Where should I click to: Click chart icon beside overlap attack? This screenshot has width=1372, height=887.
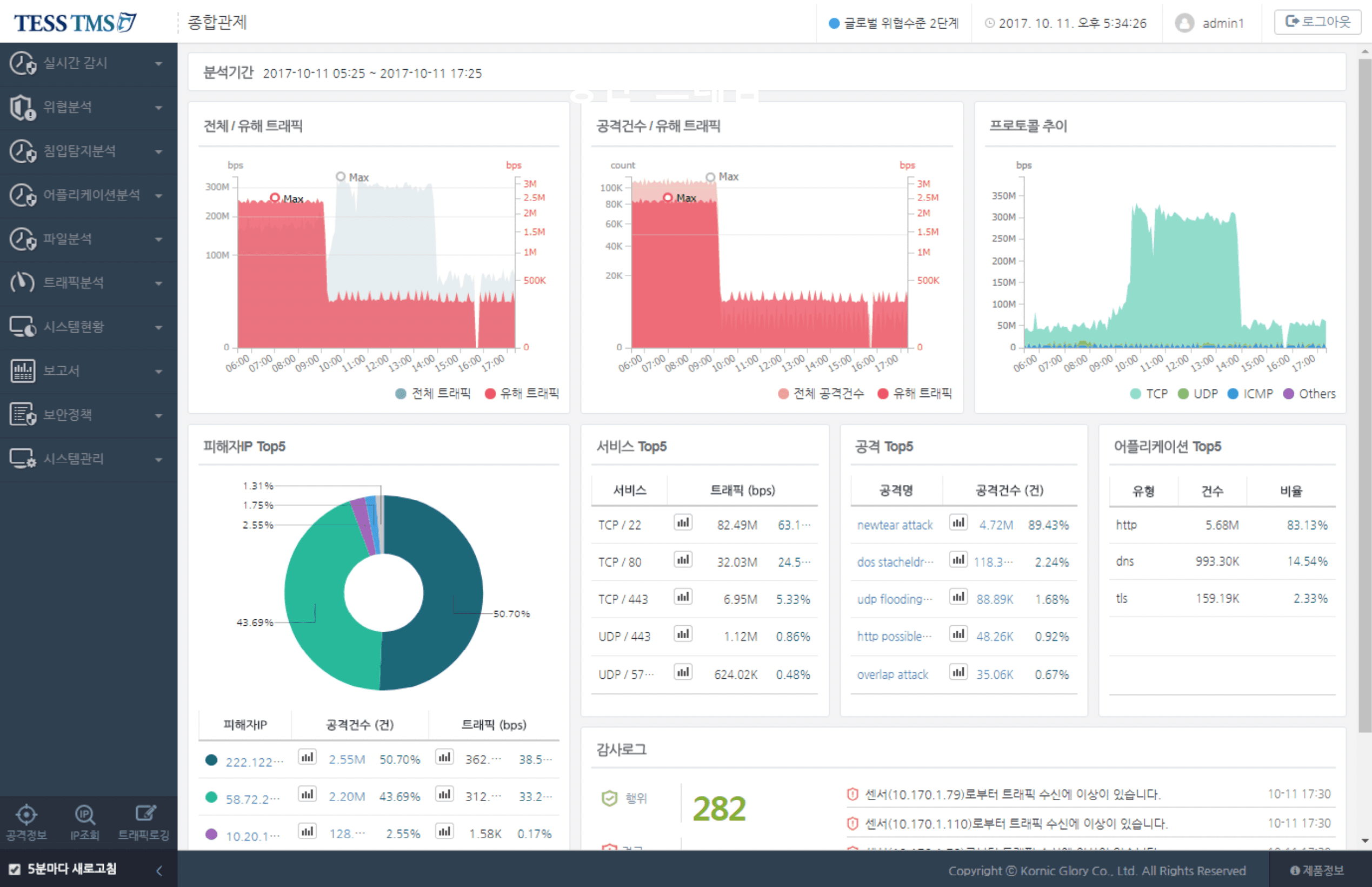point(958,672)
